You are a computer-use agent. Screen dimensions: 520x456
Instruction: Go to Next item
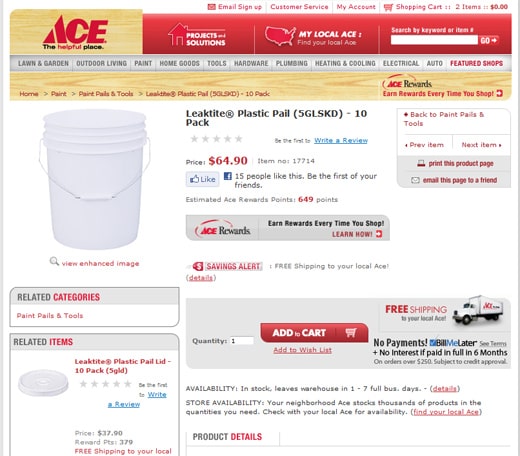[x=481, y=145]
